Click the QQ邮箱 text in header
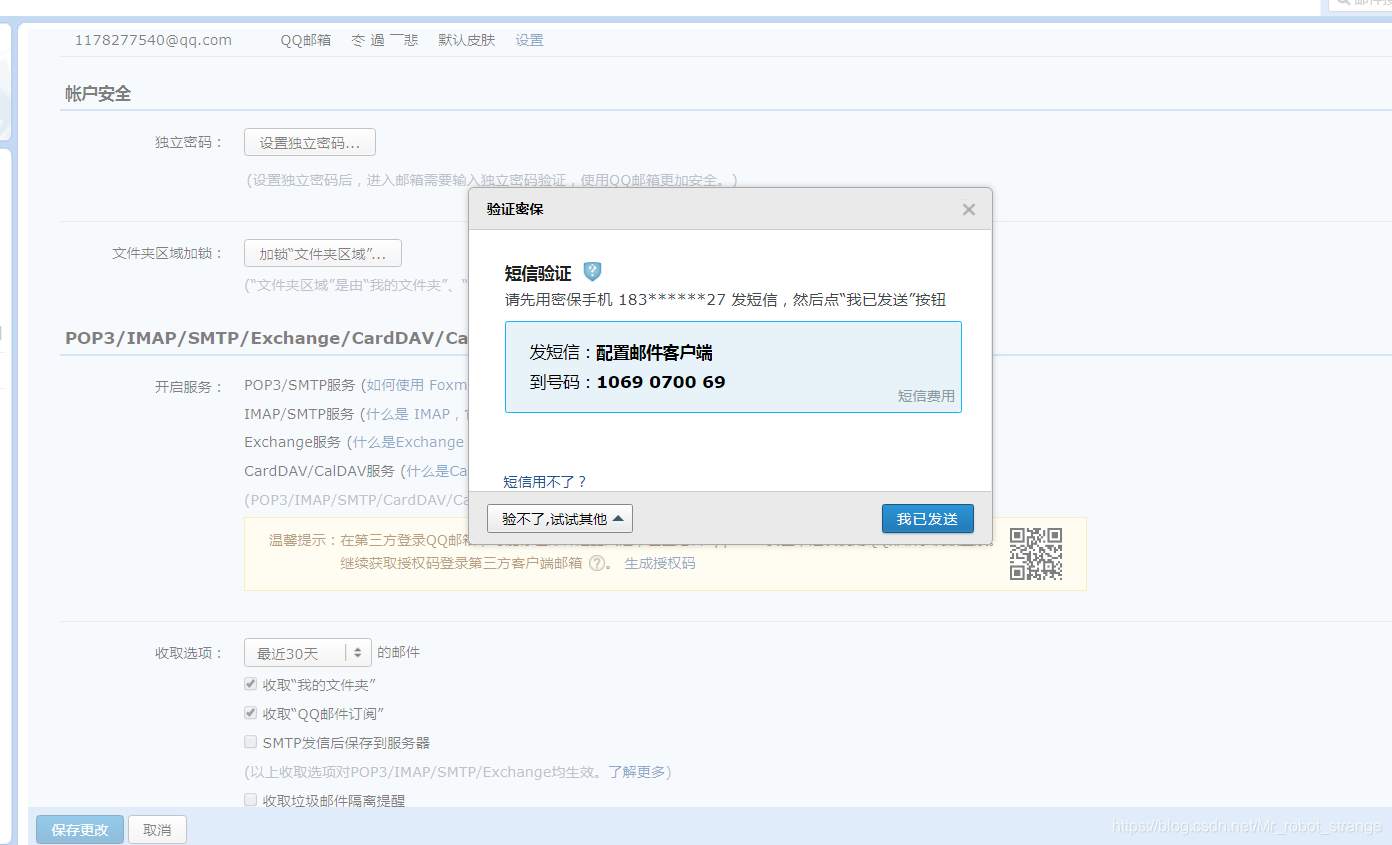Screen dimensions: 1392x845 (306, 40)
